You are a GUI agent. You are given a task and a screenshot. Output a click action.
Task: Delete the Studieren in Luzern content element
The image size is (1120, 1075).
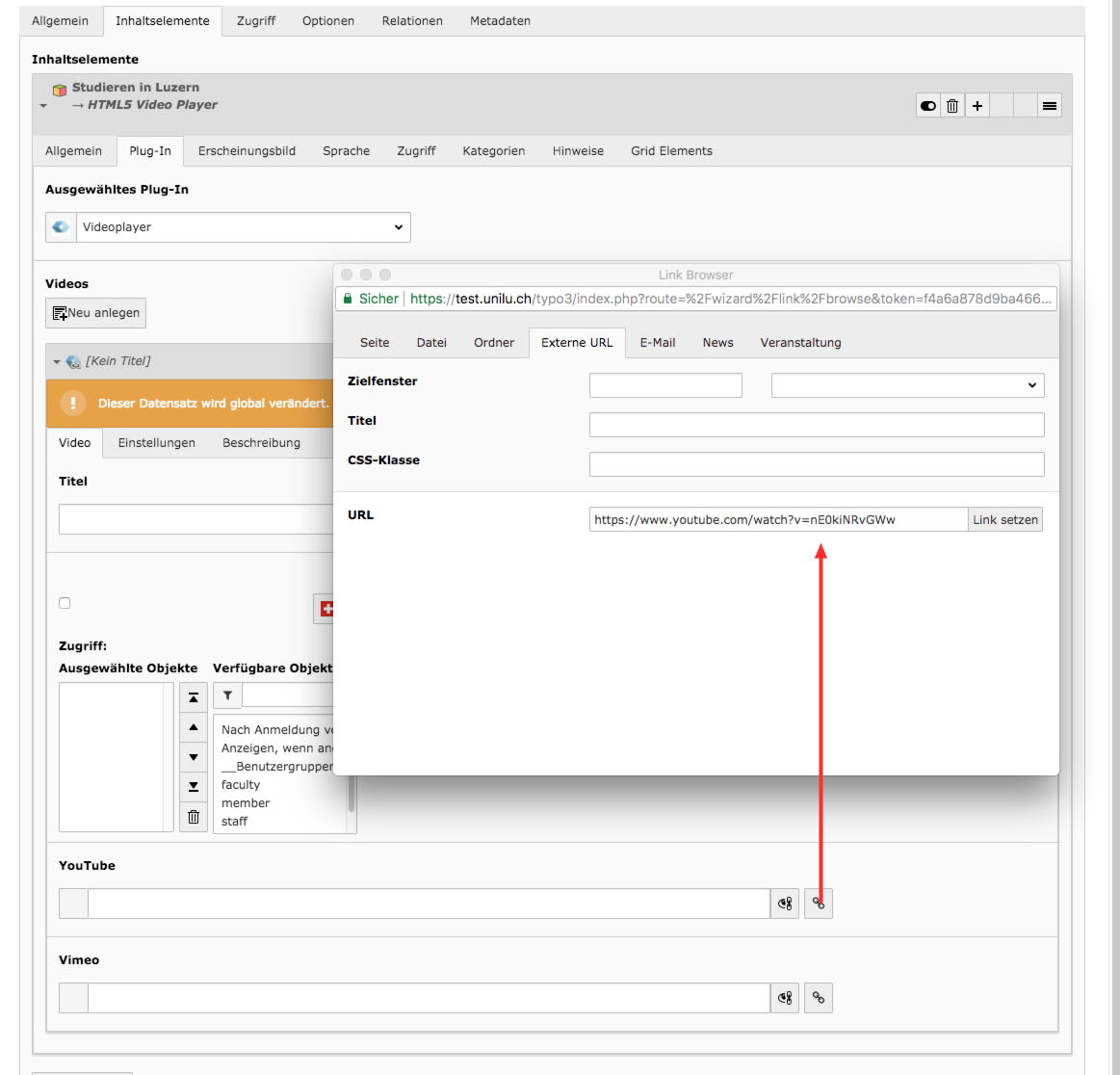click(x=952, y=106)
